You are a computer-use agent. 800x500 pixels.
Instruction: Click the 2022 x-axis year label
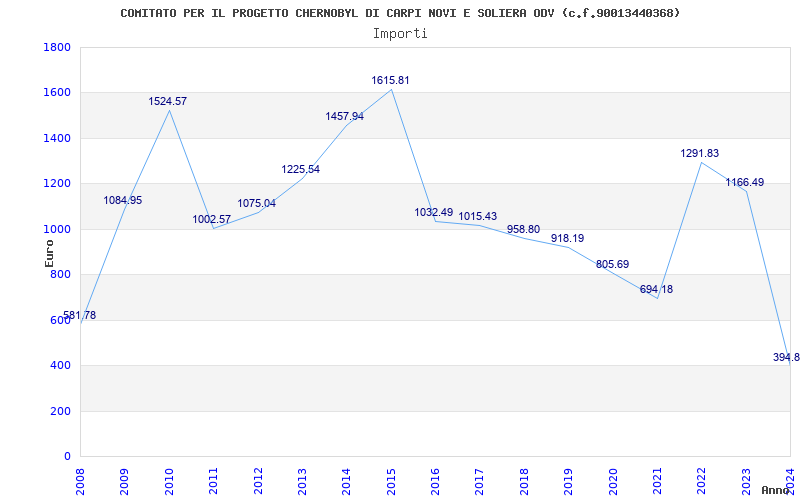tap(702, 481)
